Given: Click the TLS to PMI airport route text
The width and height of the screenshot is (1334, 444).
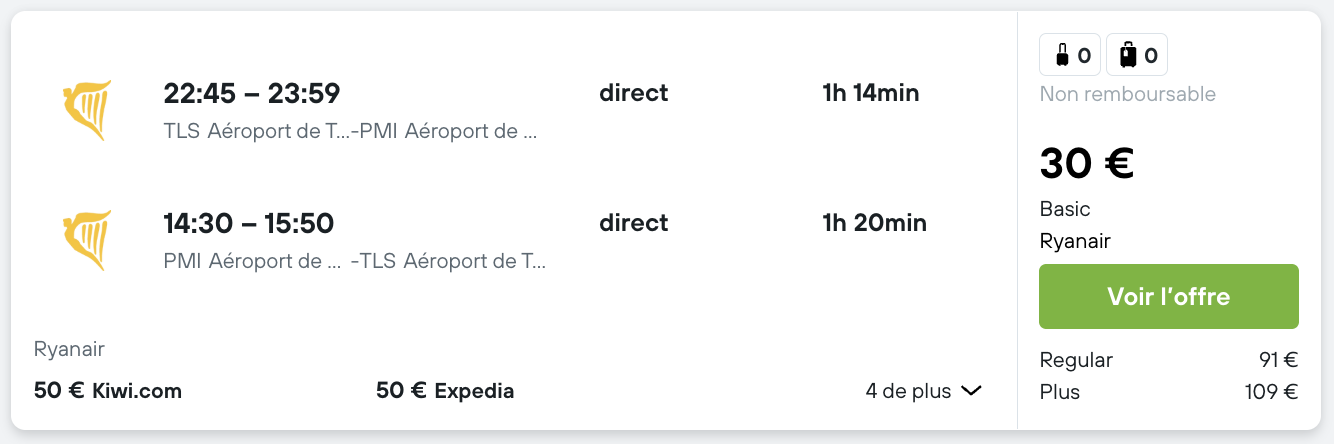Looking at the screenshot, I should pos(350,131).
